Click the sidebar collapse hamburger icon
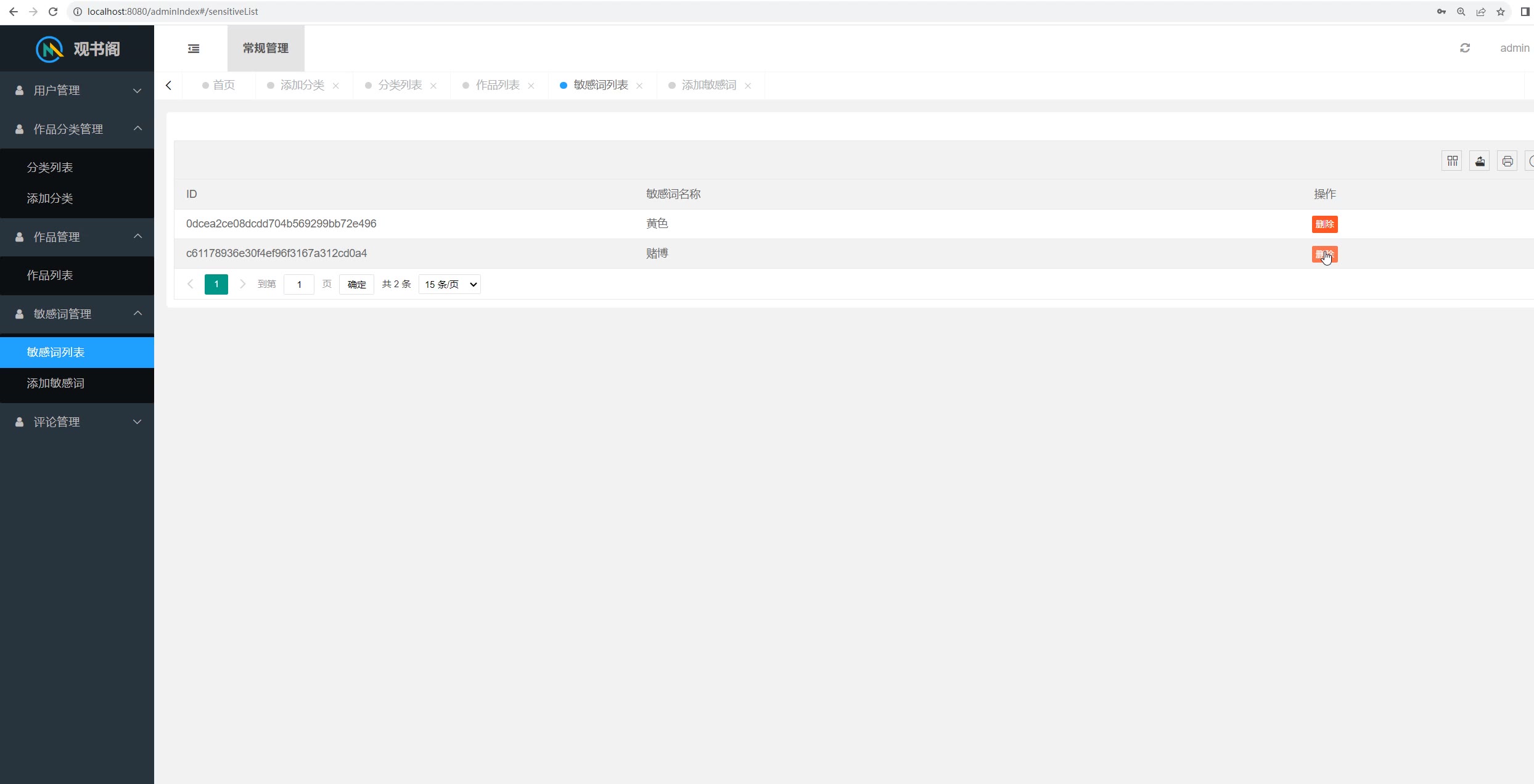 (x=194, y=49)
